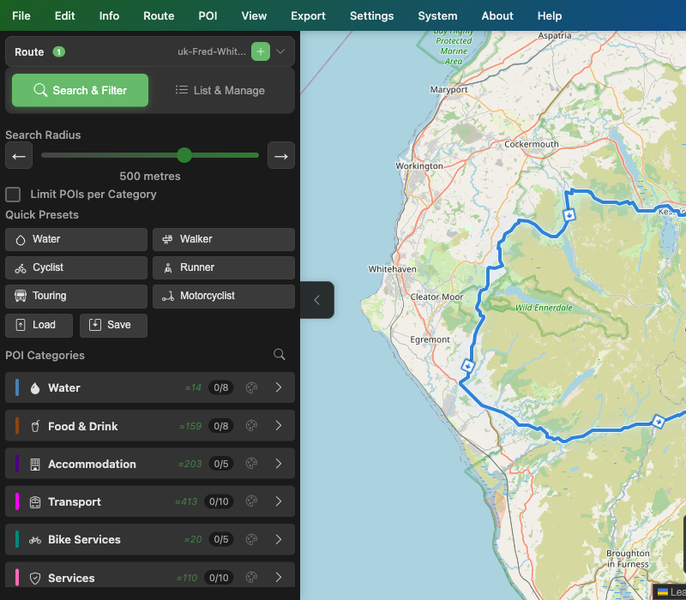This screenshot has width=686, height=600.
Task: Open the Export menu
Action: (x=308, y=16)
